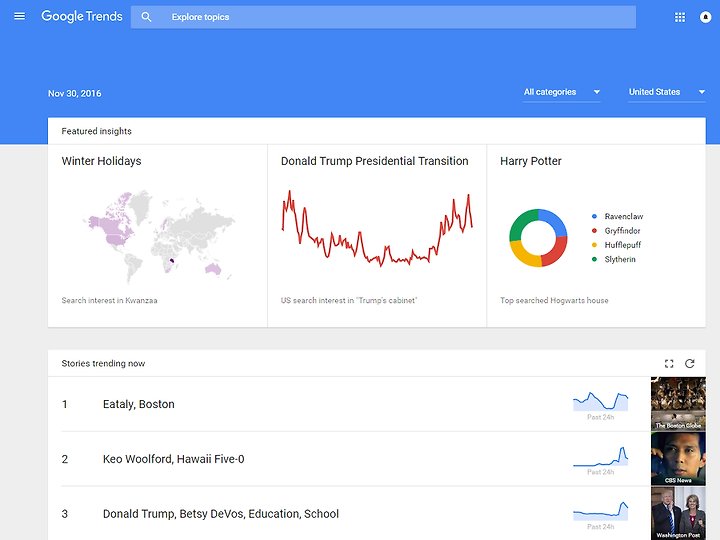Open the hamburger navigation menu

click(19, 17)
